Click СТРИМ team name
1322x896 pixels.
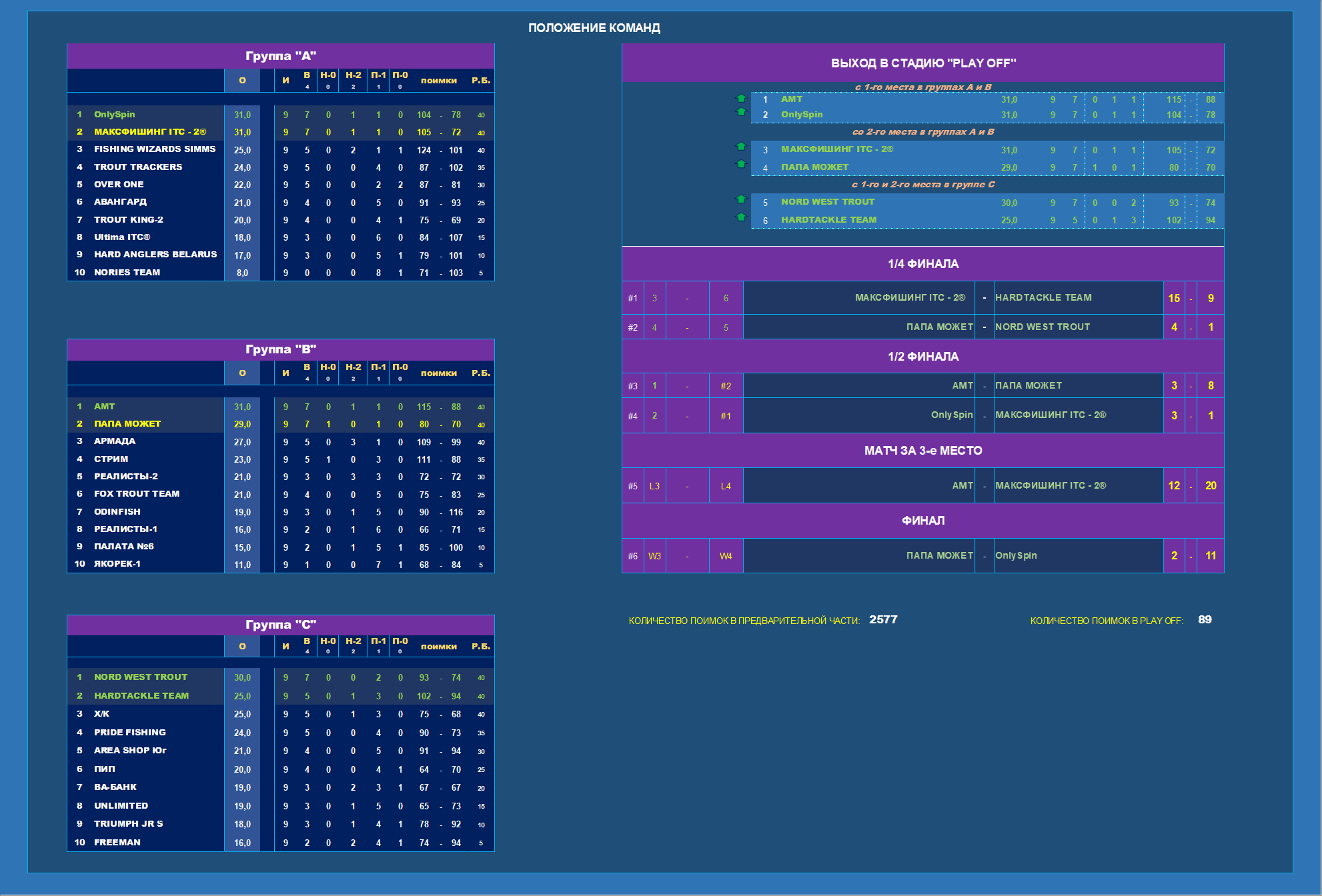(x=111, y=459)
